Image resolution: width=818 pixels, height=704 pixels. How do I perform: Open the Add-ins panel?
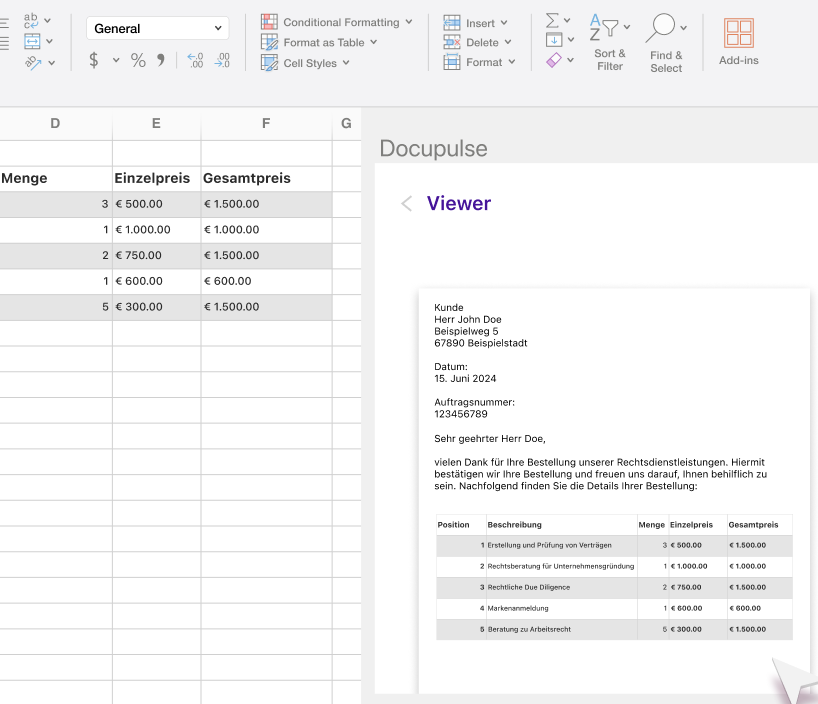739,42
